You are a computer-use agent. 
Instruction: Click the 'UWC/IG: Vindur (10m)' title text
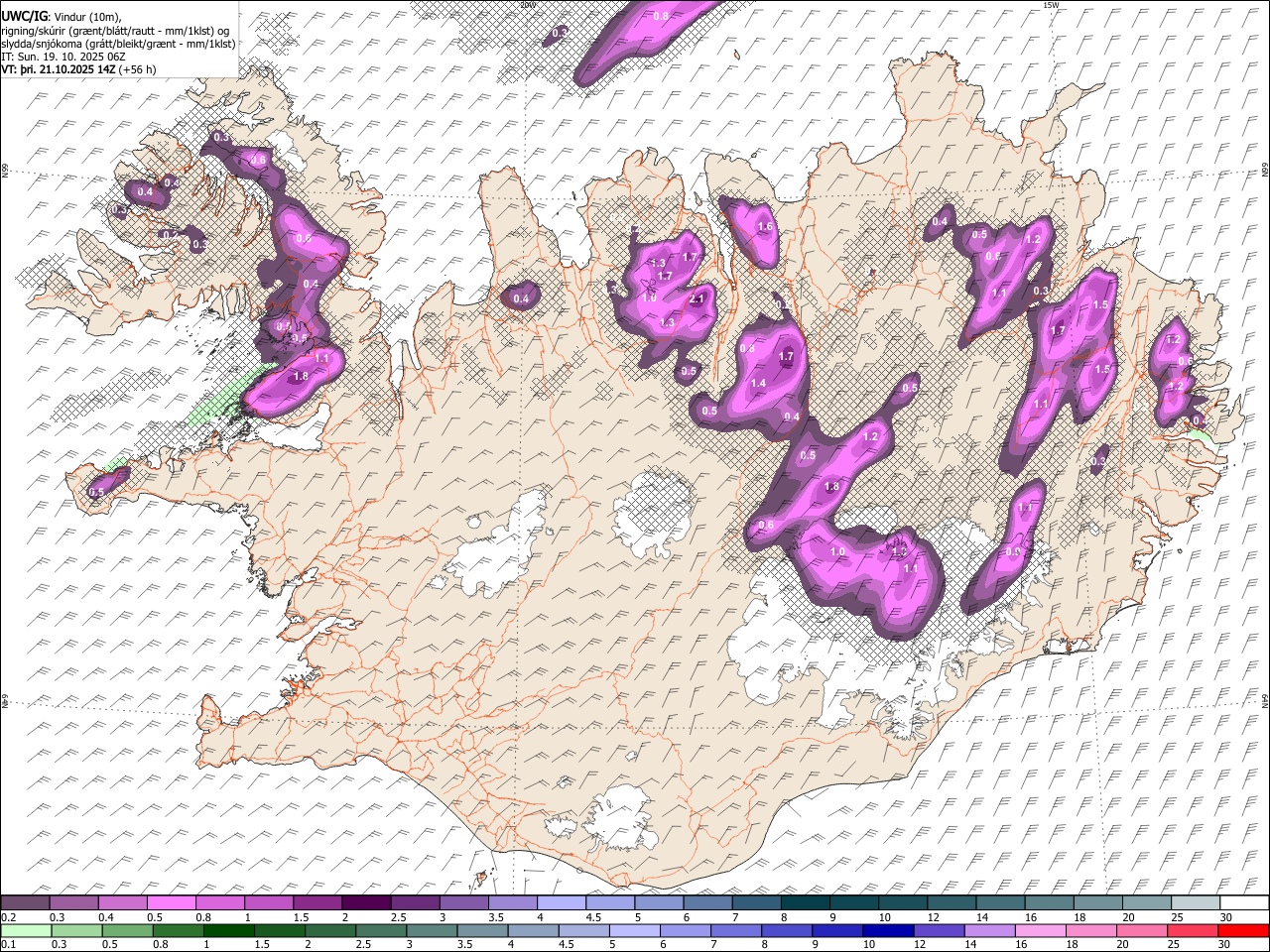[x=61, y=16]
